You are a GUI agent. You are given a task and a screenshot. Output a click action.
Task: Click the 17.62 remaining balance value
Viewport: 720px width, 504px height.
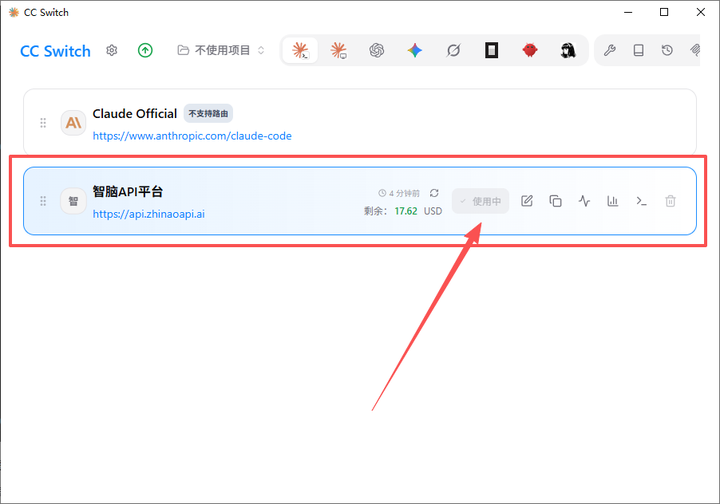[x=406, y=211]
